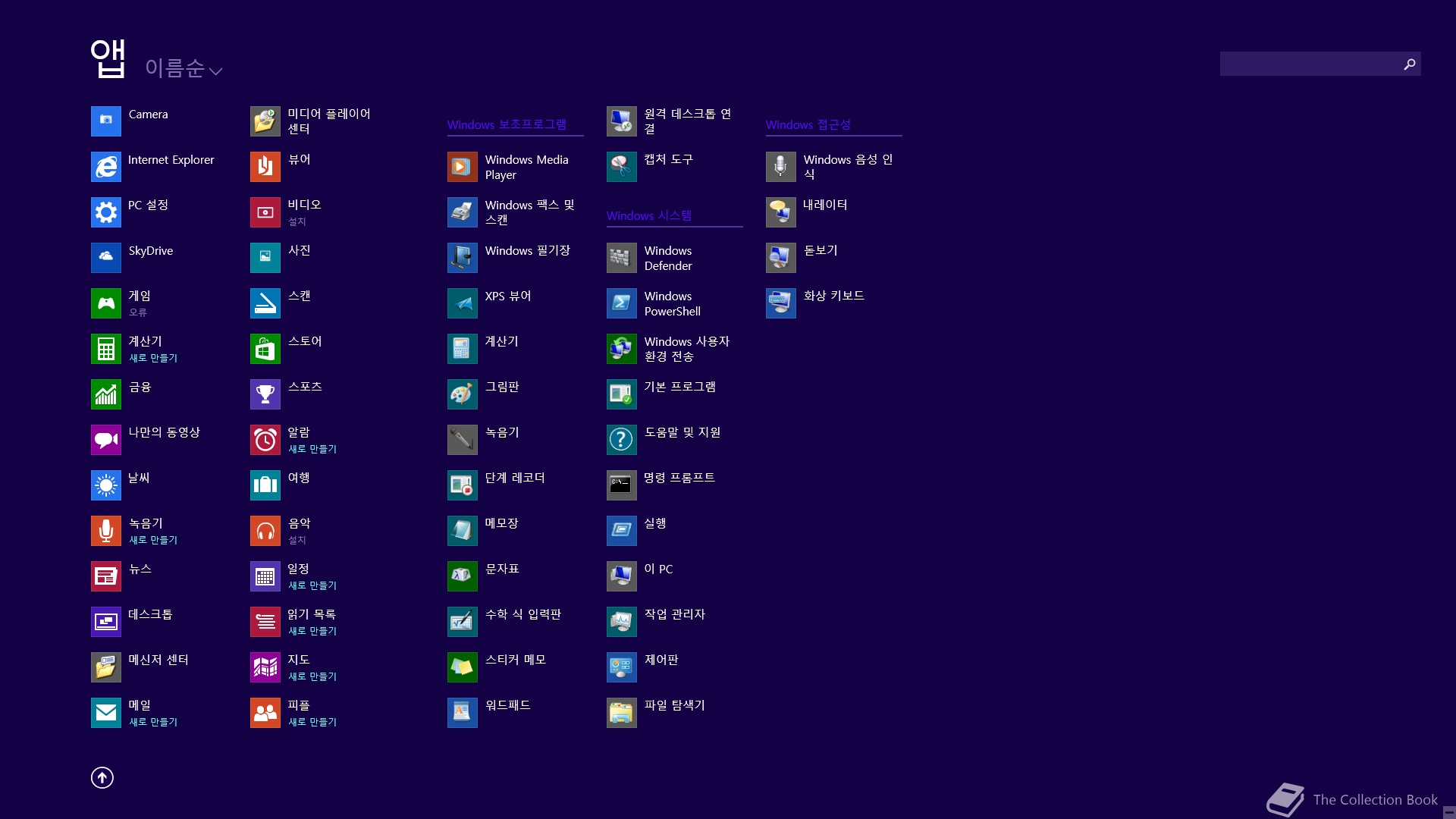Open the green 계산기 tile icon

[x=106, y=349]
